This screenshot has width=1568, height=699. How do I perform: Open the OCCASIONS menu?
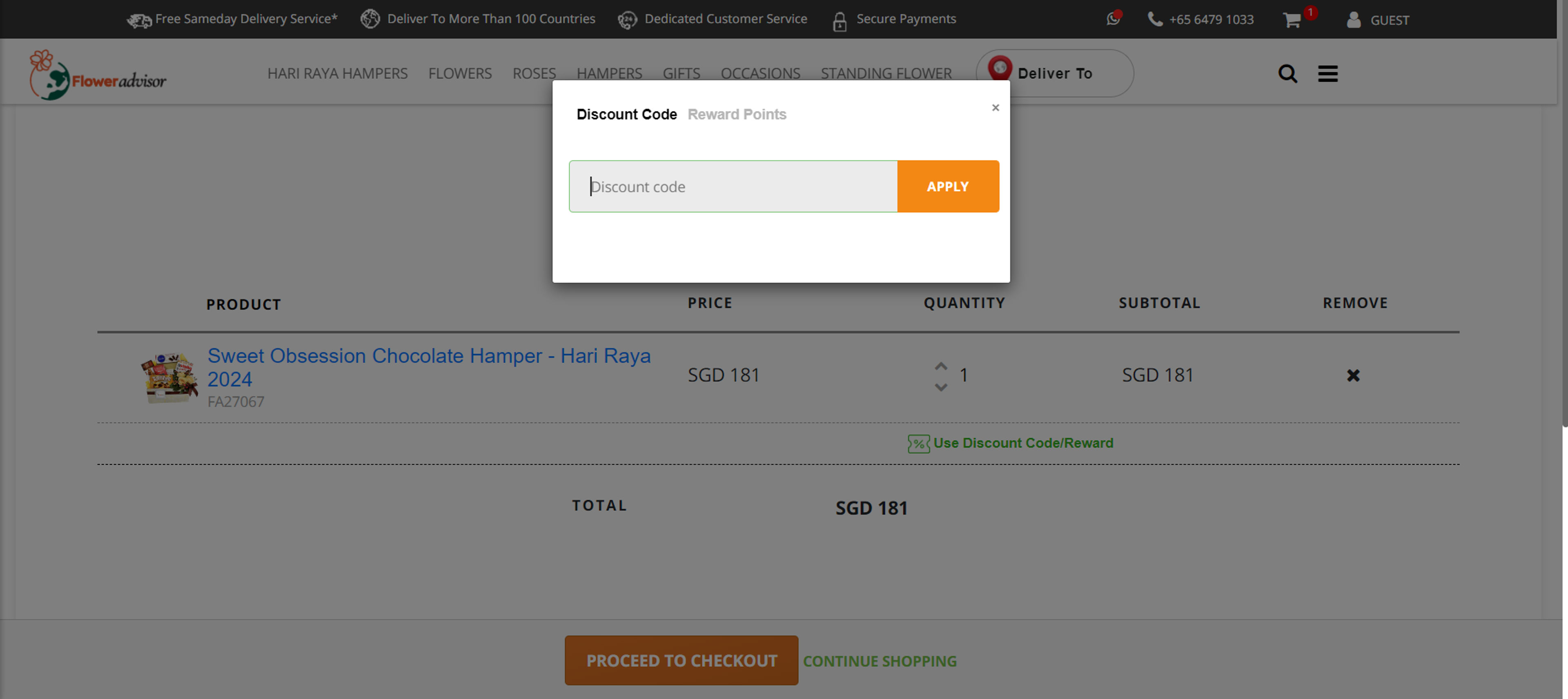point(760,73)
